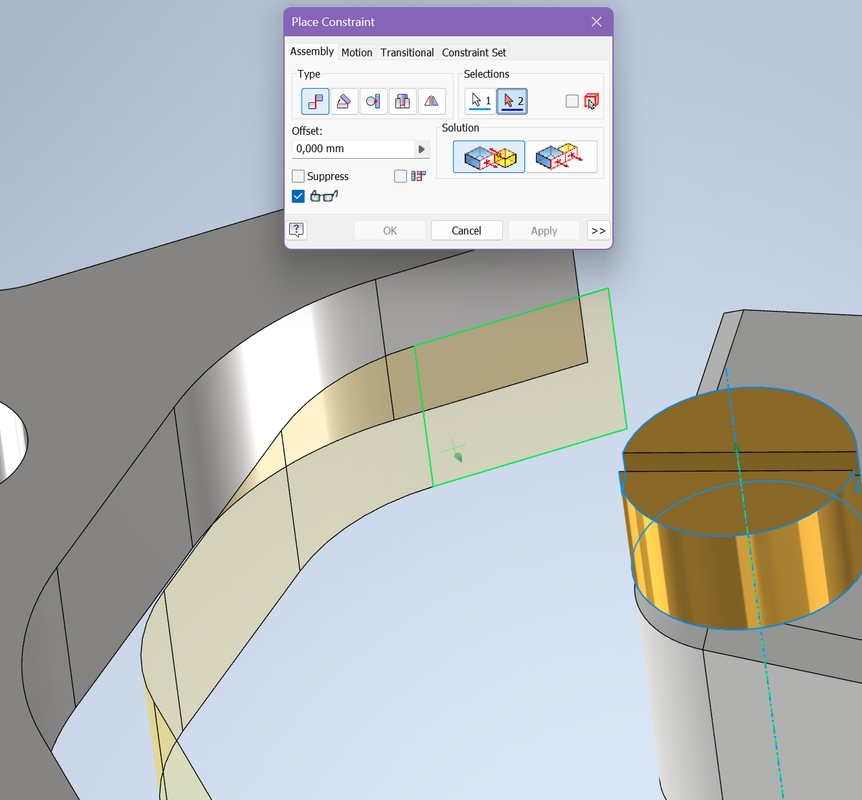The height and width of the screenshot is (800, 862).
Task: Activate first selection arrow button
Action: pos(480,101)
